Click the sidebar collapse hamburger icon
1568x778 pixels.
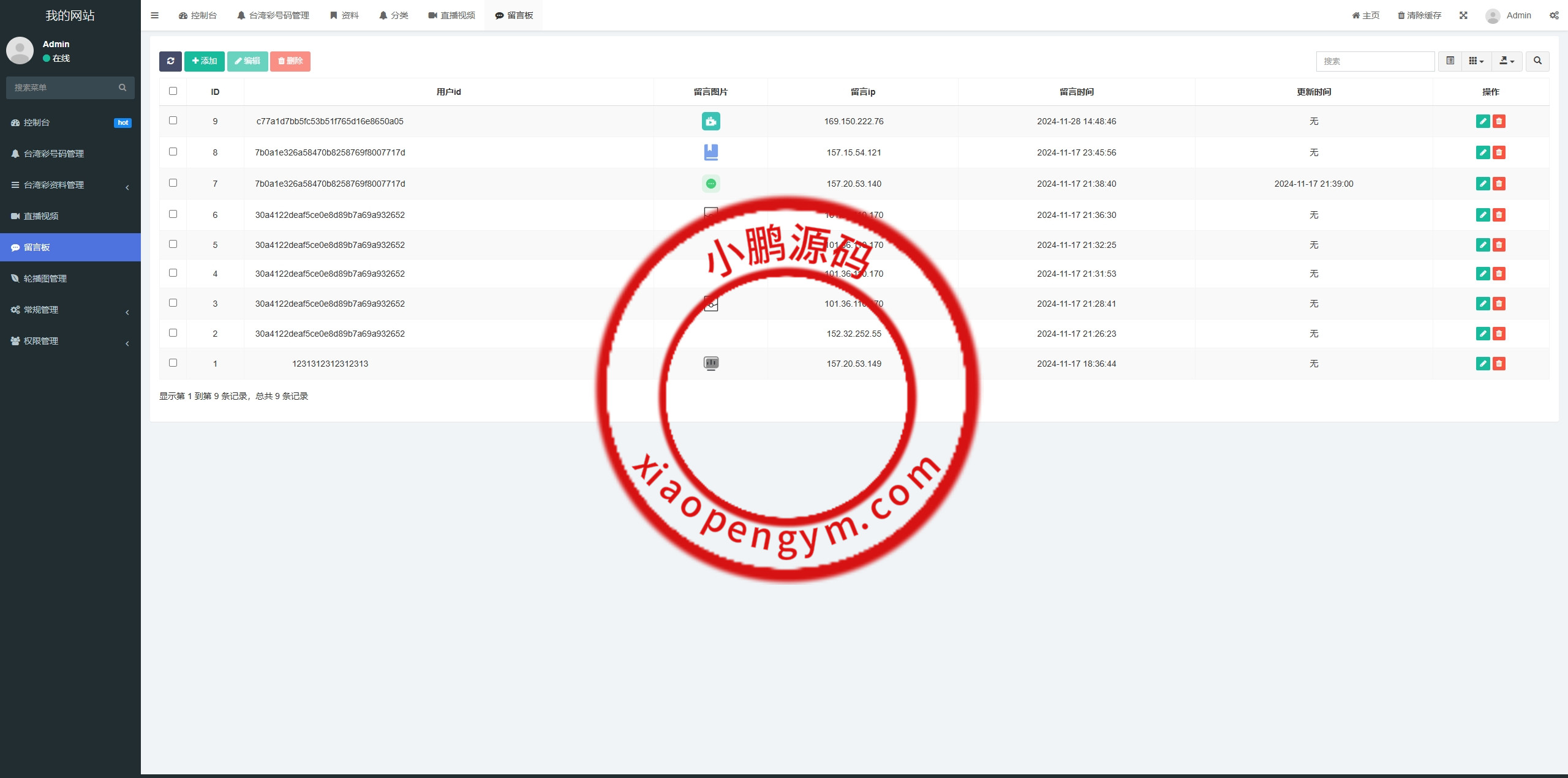(x=154, y=15)
